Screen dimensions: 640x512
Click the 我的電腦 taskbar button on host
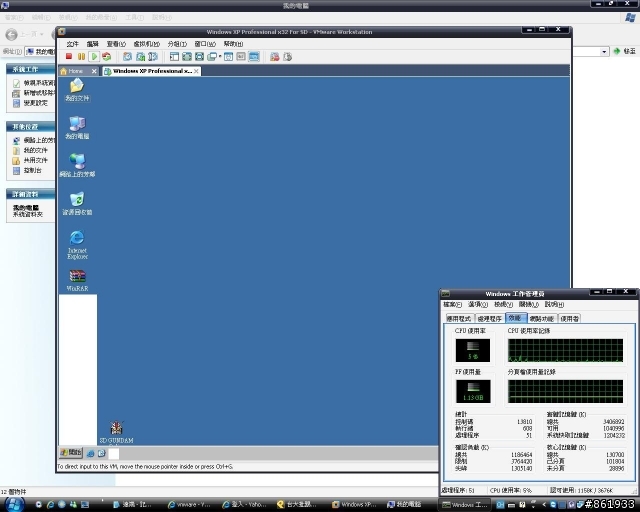click(x=404, y=505)
